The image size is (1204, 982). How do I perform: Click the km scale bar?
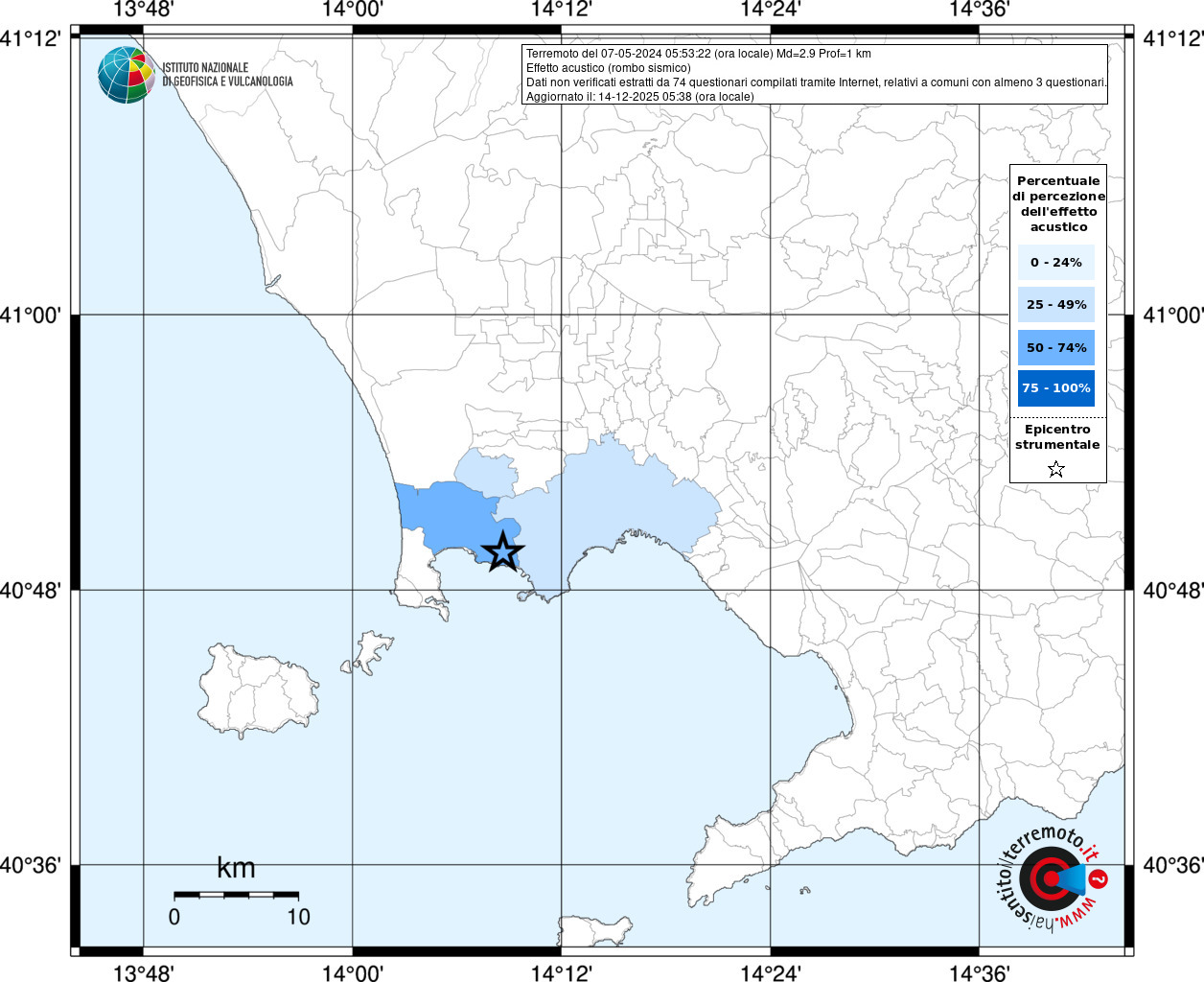pyautogui.click(x=236, y=895)
